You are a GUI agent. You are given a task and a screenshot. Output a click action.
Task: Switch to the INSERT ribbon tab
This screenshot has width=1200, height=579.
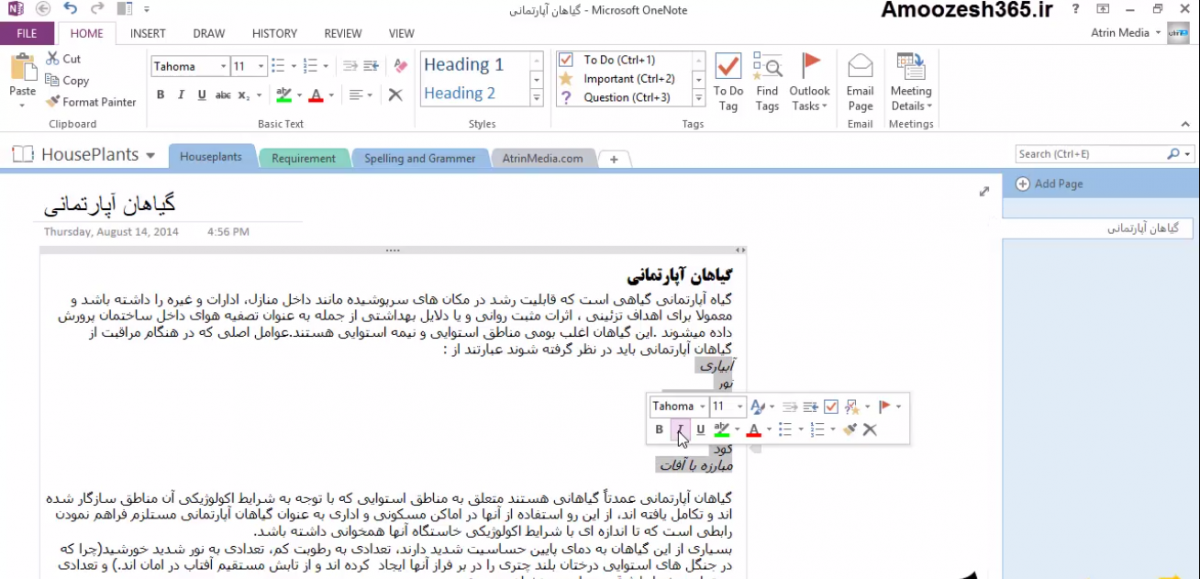tap(147, 33)
